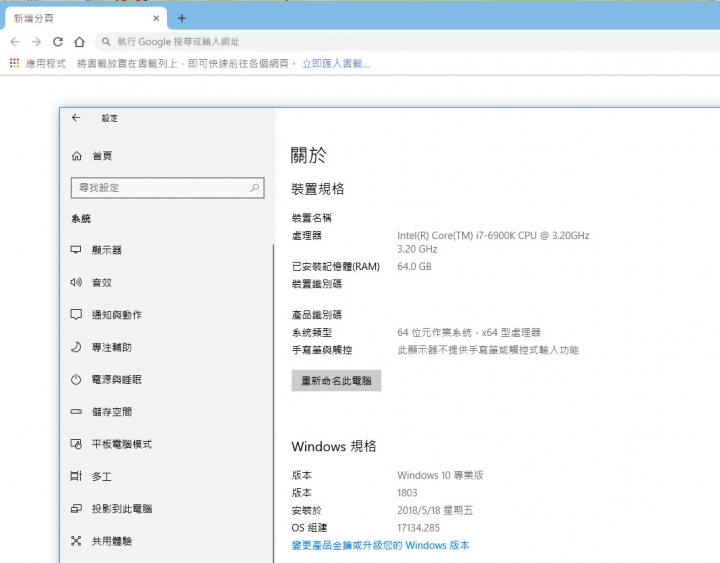720x563 pixels.
Task: Click the 64.0 GB RAM value
Action: point(414,267)
